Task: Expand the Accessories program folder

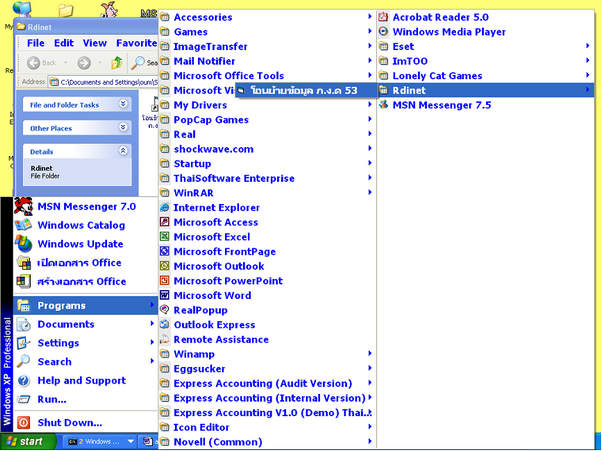Action: tap(202, 17)
